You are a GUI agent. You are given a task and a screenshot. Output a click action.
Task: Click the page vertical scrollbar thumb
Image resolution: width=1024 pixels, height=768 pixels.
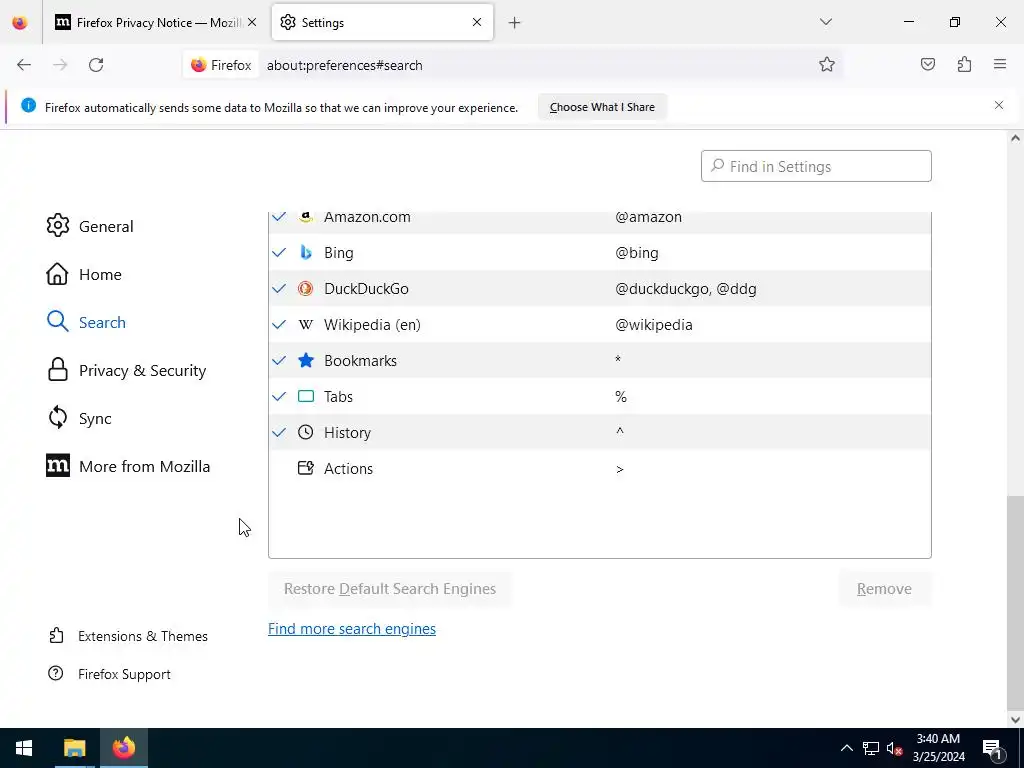tap(1014, 601)
